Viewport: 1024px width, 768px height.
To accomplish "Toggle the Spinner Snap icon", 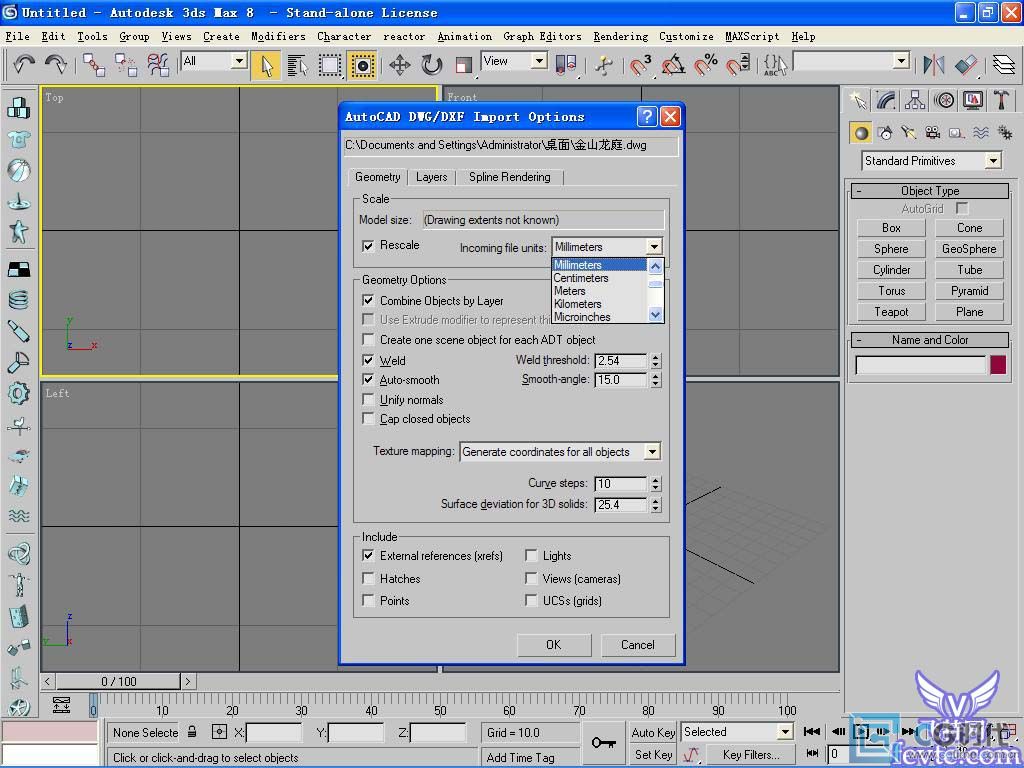I will point(738,65).
